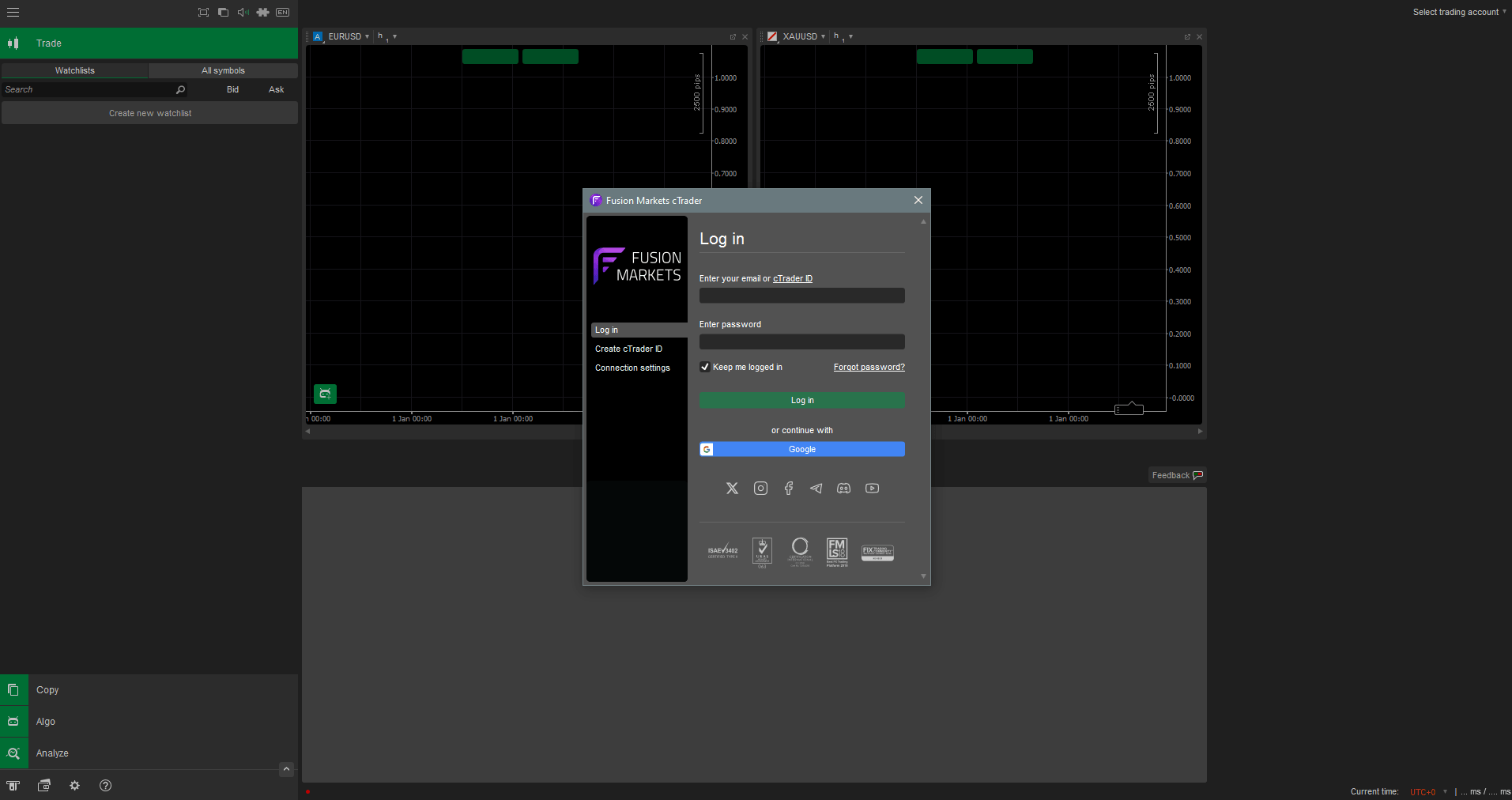
Task: Expand the EURUSD symbol dropdown
Action: pyautogui.click(x=367, y=37)
